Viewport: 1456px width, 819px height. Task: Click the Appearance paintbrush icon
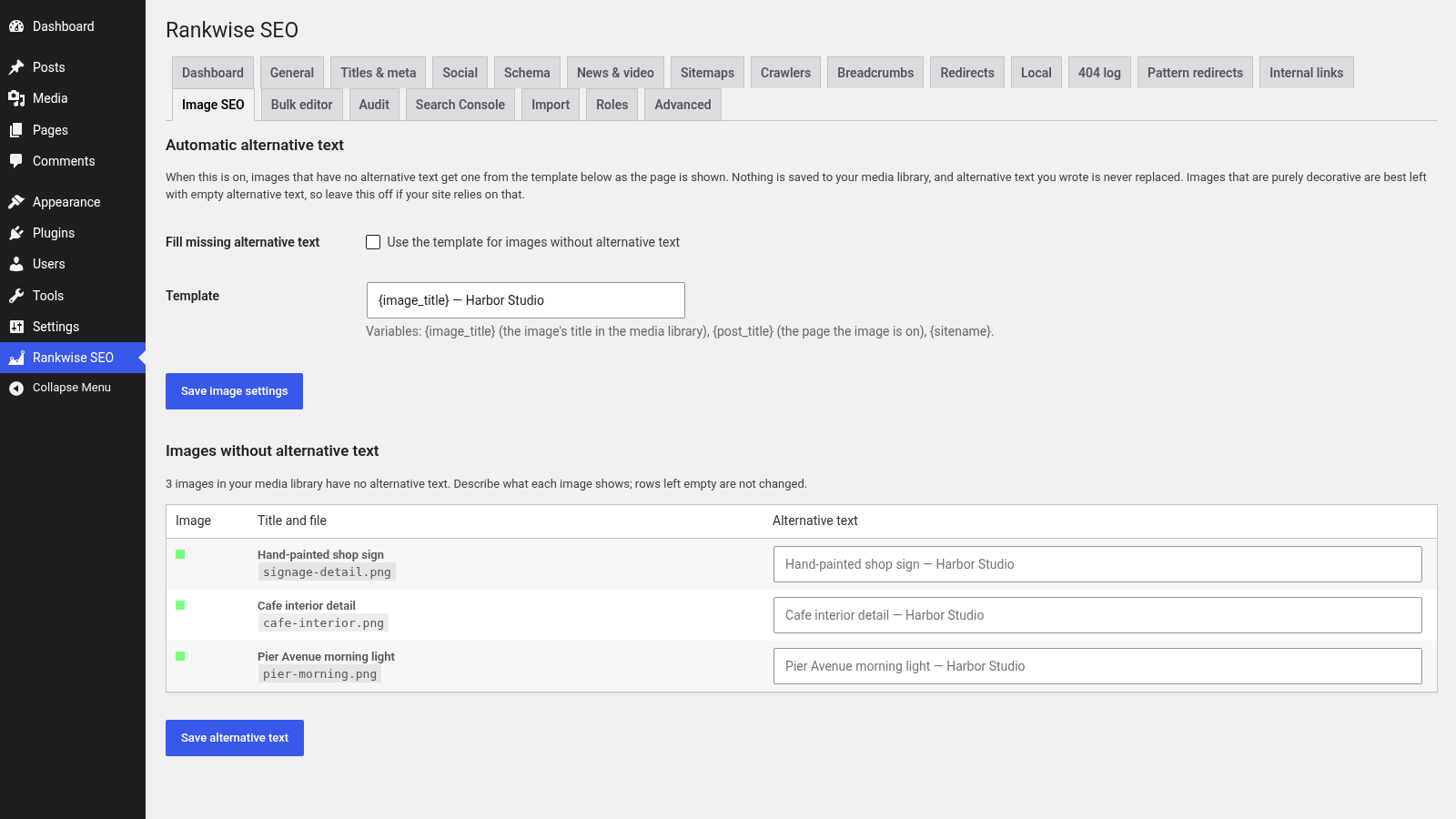(16, 202)
